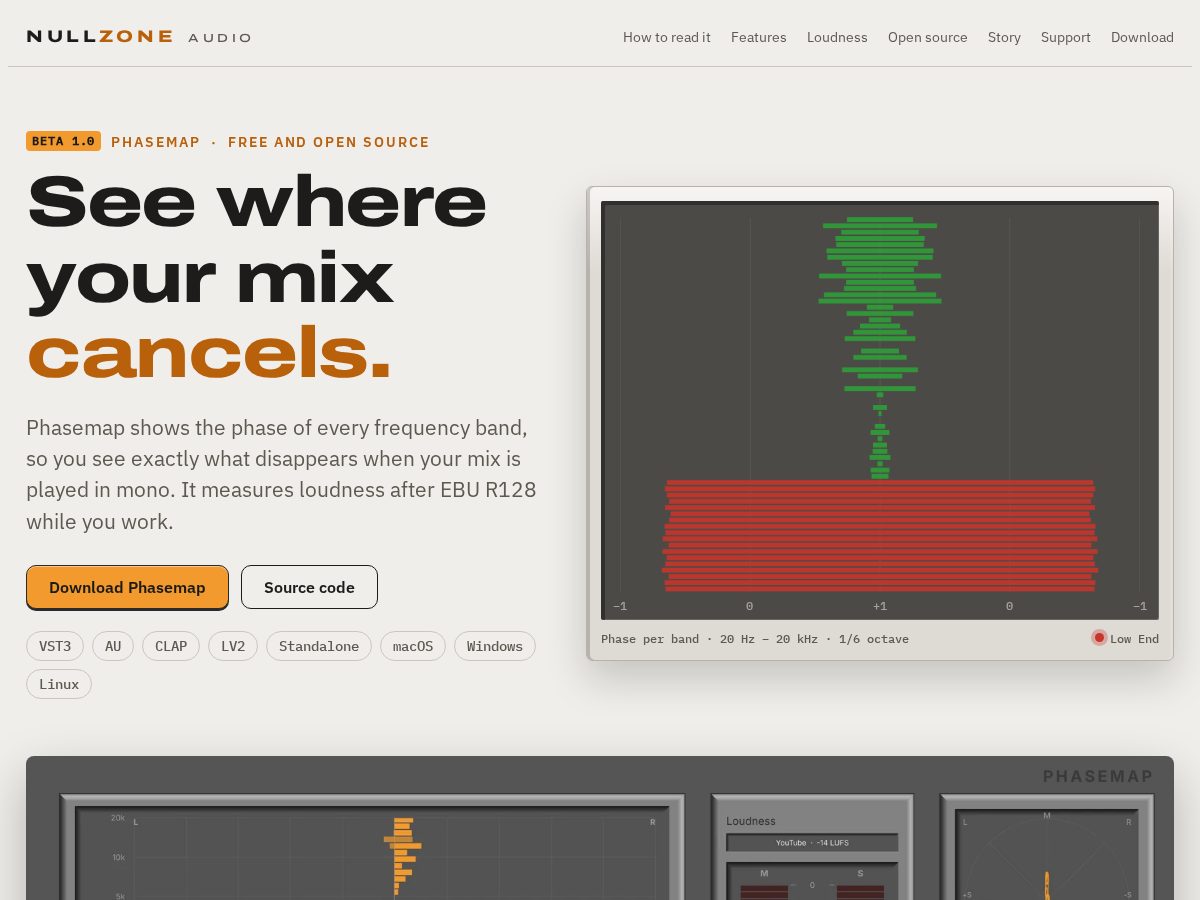Select the AU format chip

(x=113, y=646)
